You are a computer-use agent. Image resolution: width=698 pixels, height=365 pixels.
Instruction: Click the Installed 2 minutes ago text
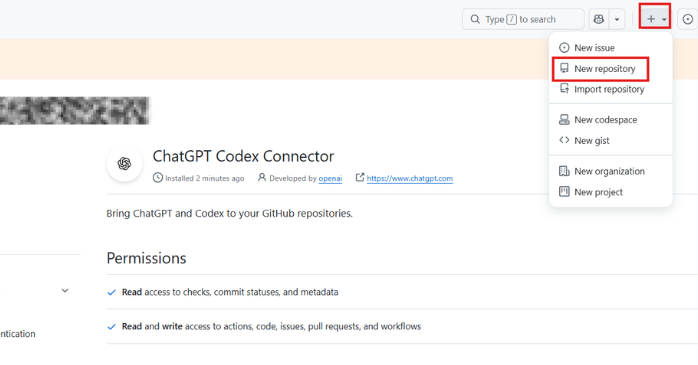[205, 178]
